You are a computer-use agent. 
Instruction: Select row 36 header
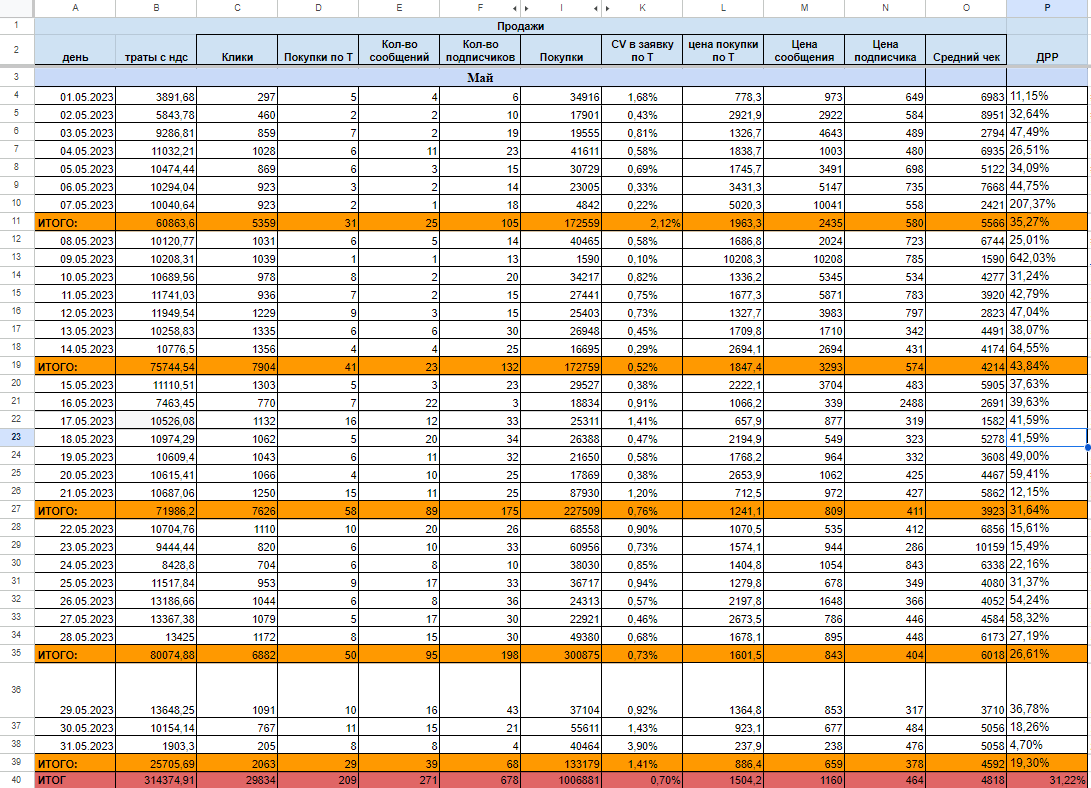17,690
